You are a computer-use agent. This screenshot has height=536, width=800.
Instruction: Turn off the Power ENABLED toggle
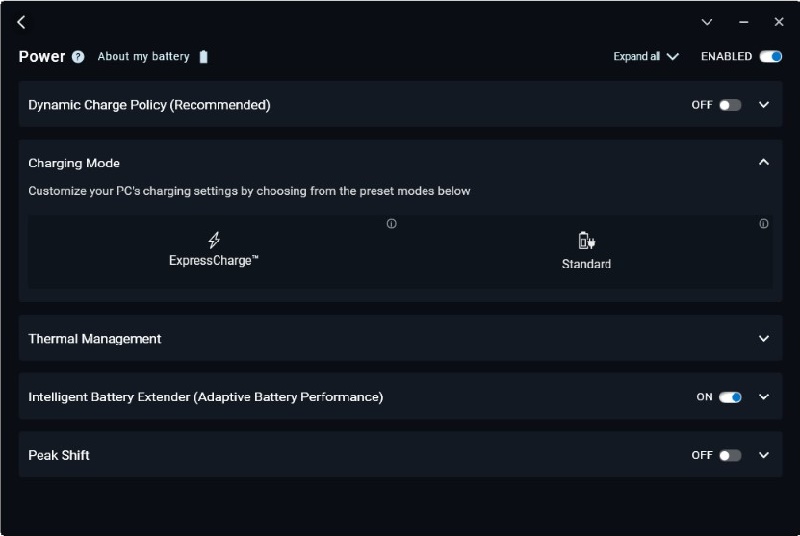click(x=770, y=57)
